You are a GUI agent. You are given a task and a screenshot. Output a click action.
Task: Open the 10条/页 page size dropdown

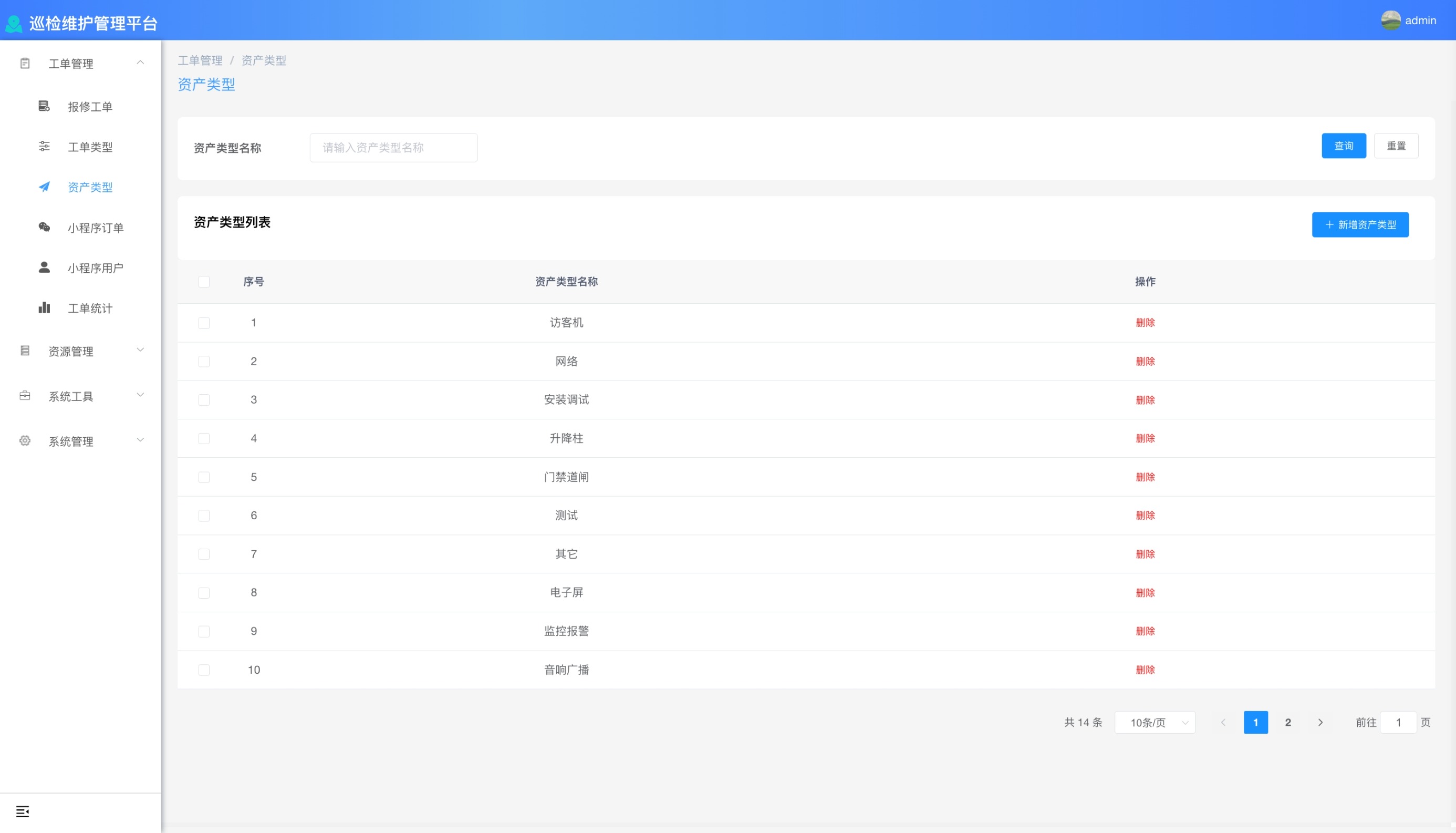coord(1155,723)
